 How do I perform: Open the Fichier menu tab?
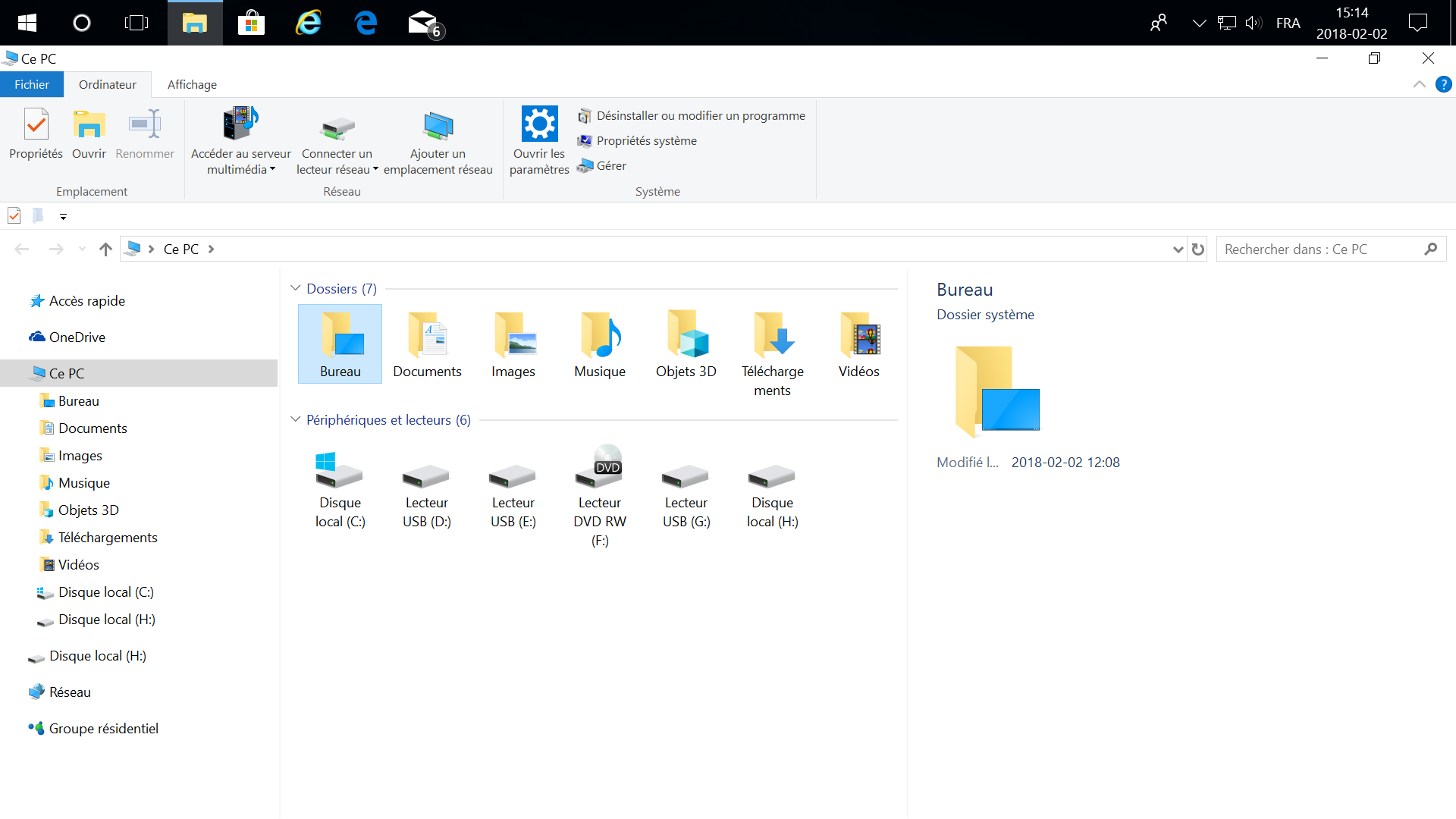(32, 84)
